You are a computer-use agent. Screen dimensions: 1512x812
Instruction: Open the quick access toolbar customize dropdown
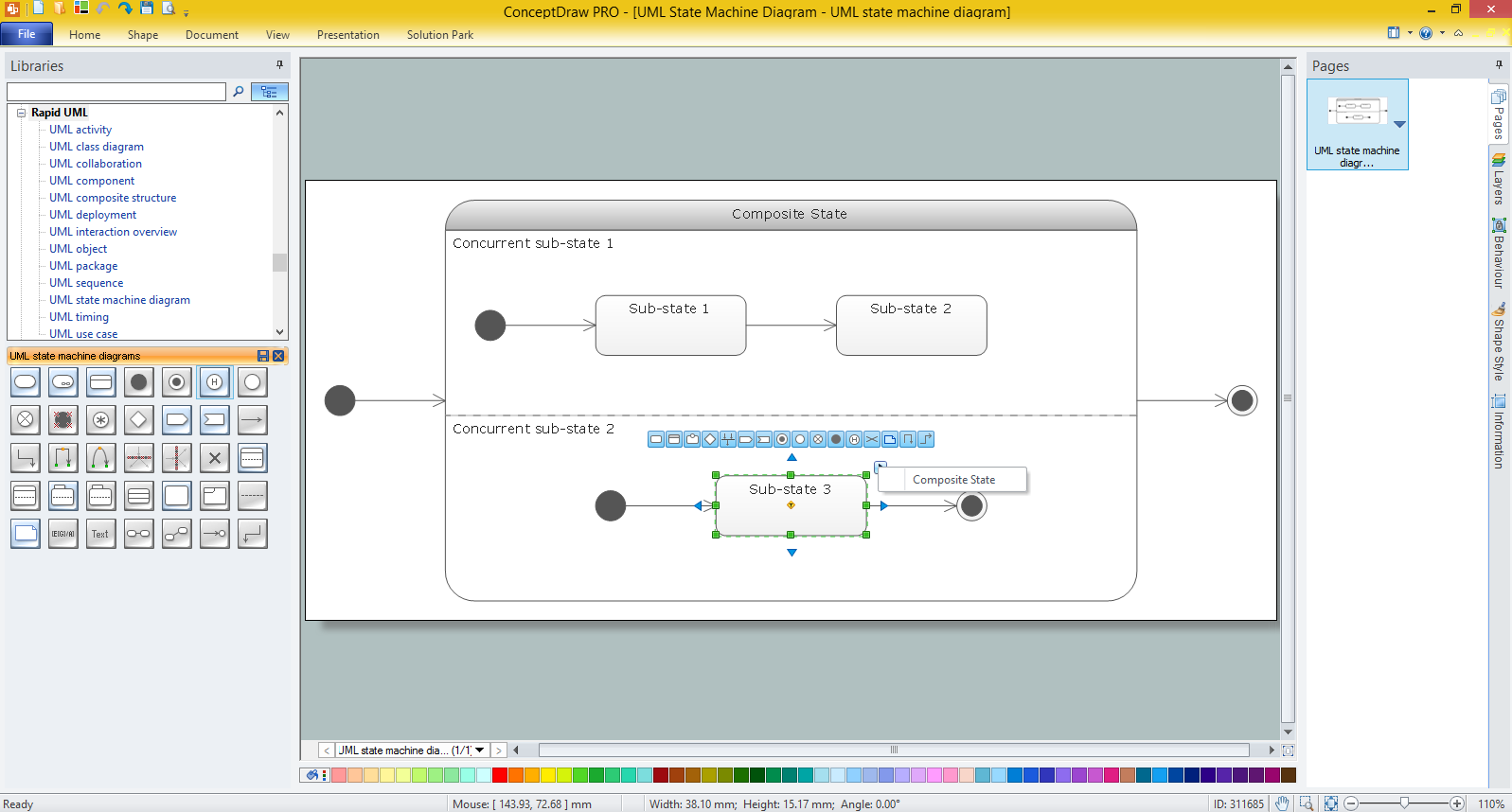(187, 12)
